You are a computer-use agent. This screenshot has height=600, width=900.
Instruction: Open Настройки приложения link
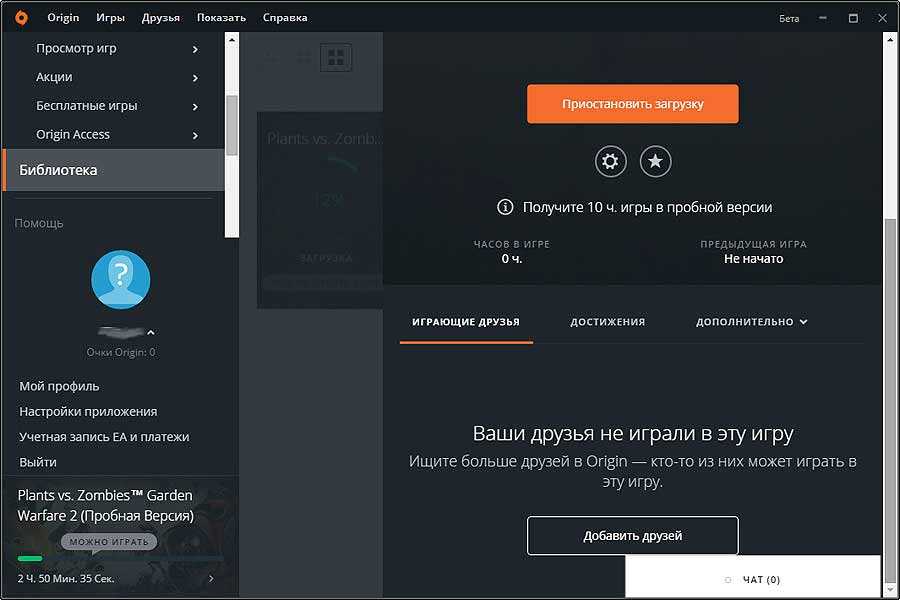(x=88, y=411)
